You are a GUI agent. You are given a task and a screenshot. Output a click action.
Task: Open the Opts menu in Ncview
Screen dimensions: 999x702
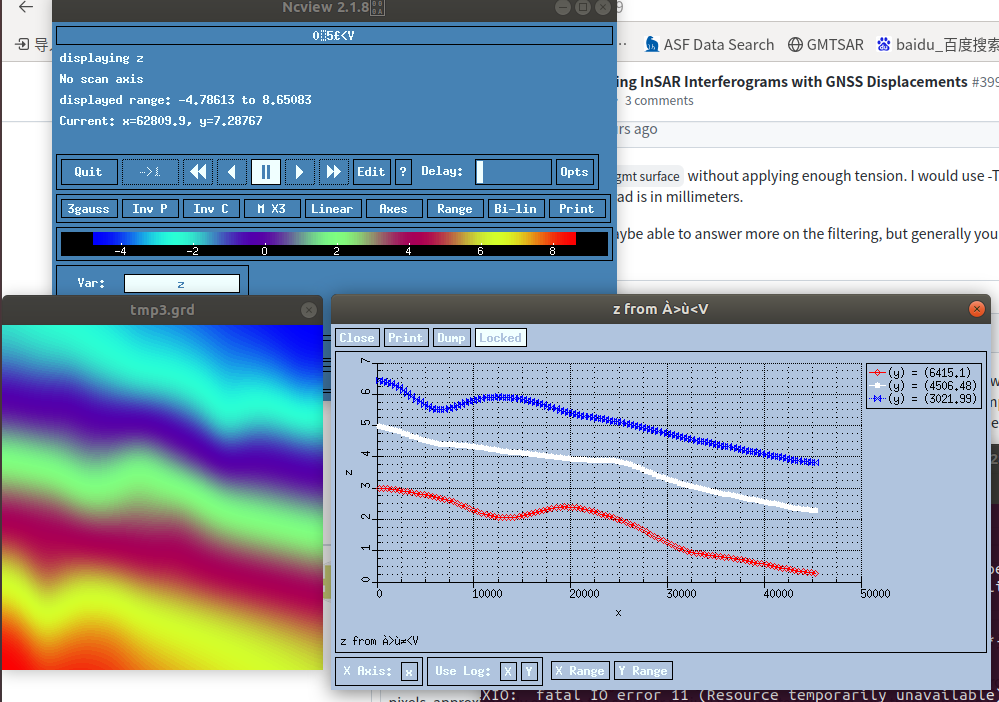tap(575, 172)
